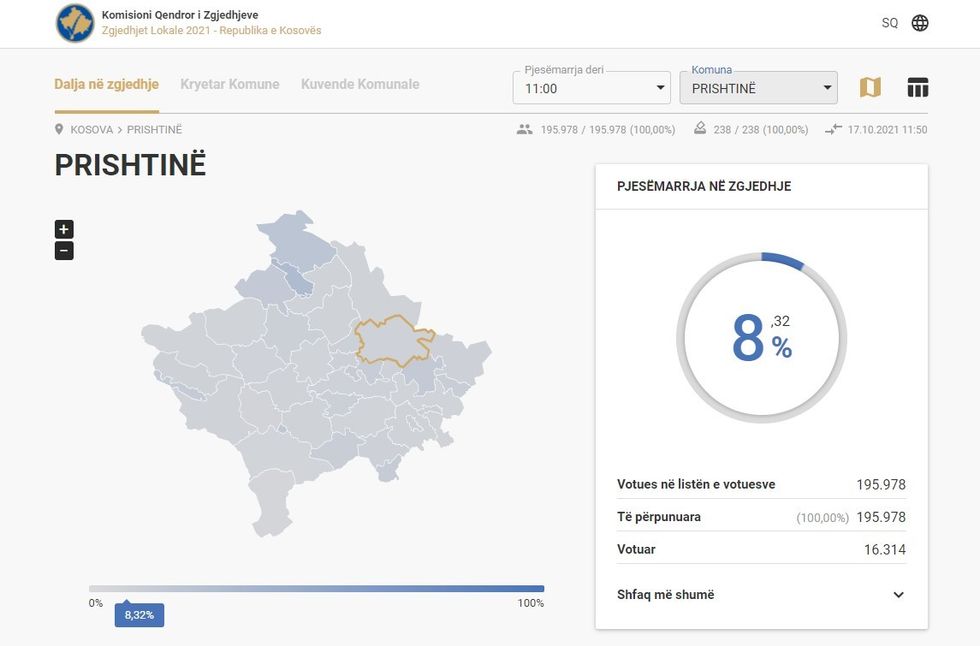Click the location pin breadcrumb icon
This screenshot has height=646, width=980.
(60, 130)
